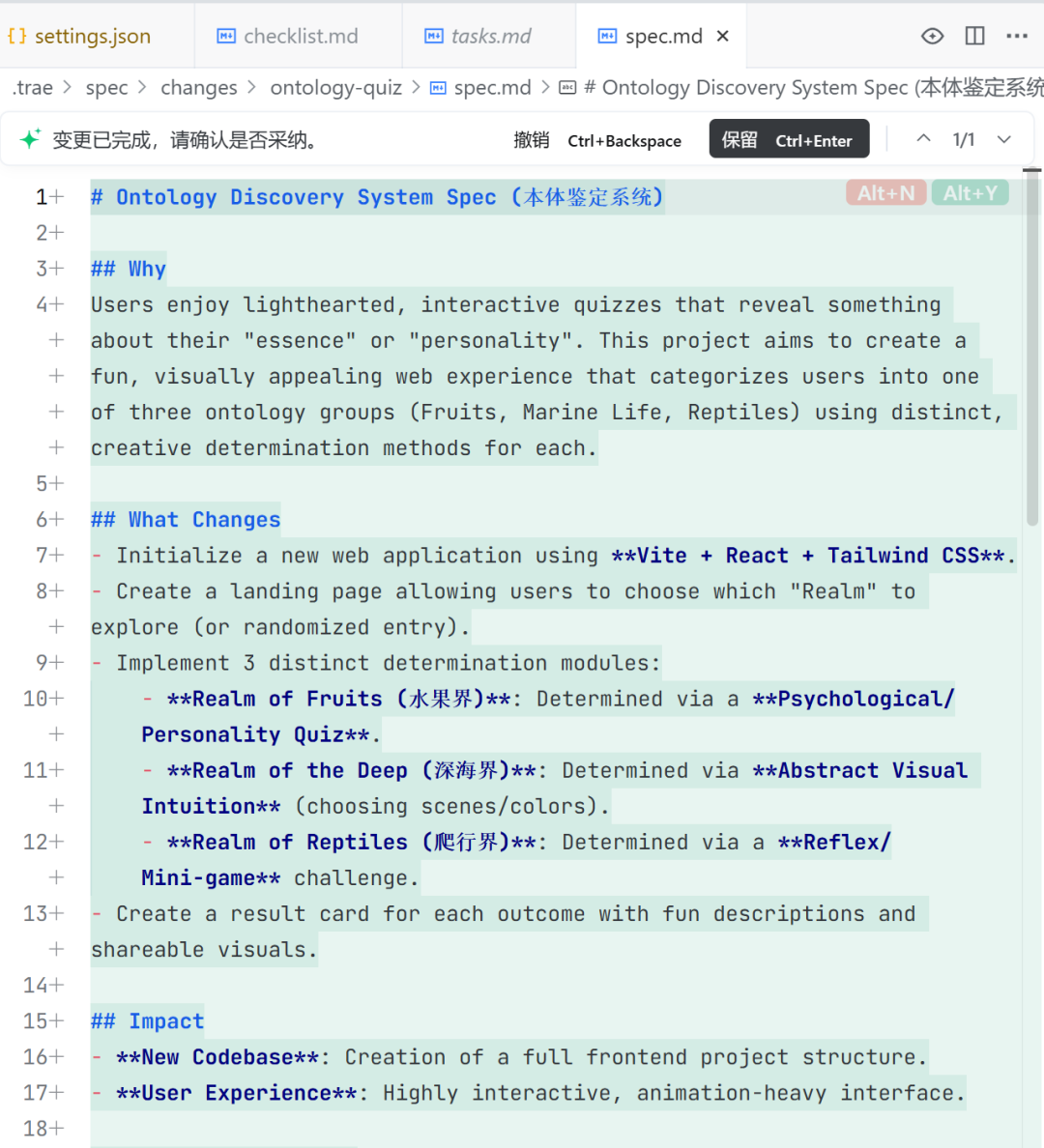Image resolution: width=1044 pixels, height=1148 pixels.
Task: Click line number 1 in gutter
Action: 42,197
